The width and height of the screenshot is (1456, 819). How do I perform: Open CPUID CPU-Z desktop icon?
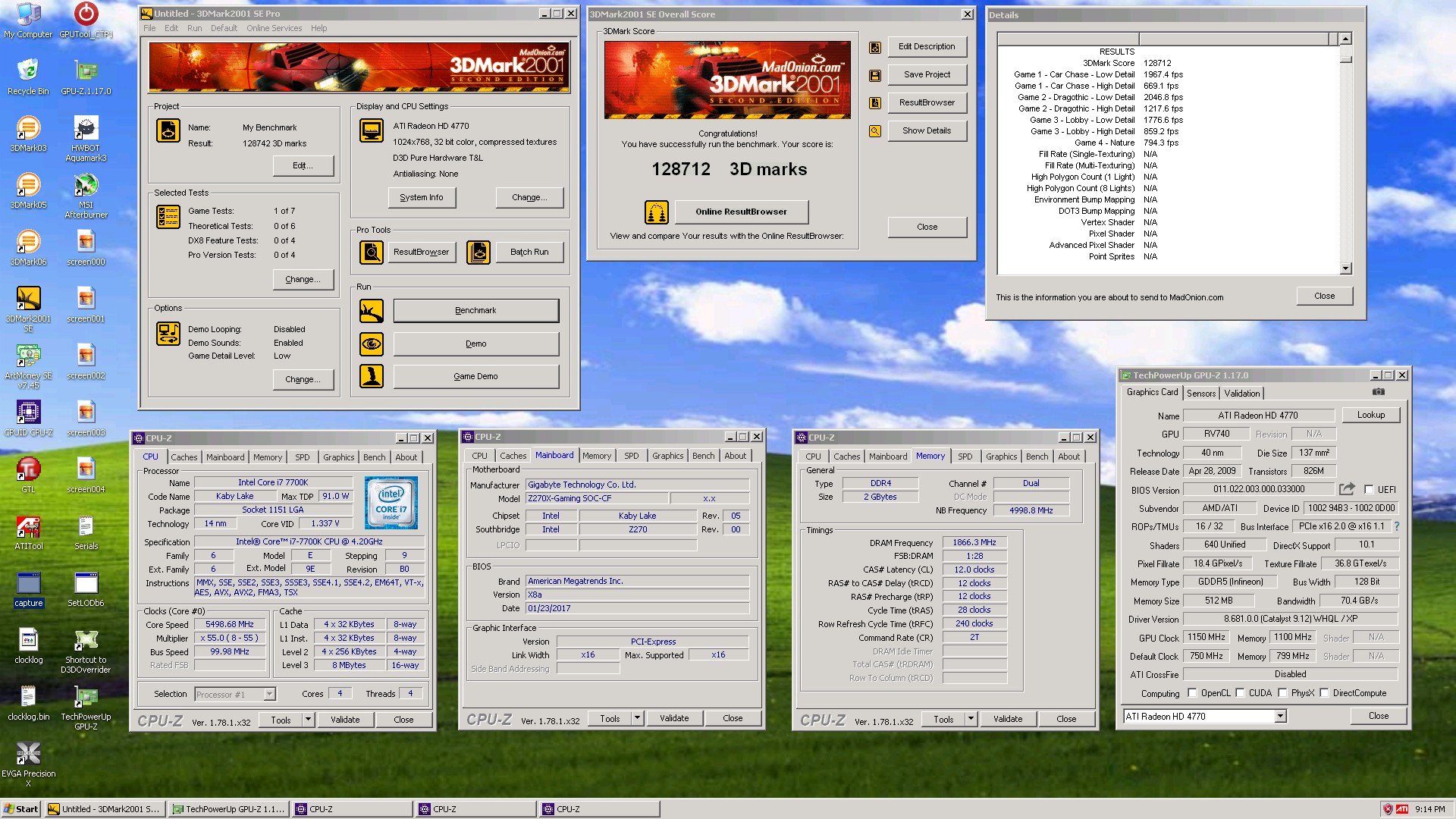[x=28, y=418]
